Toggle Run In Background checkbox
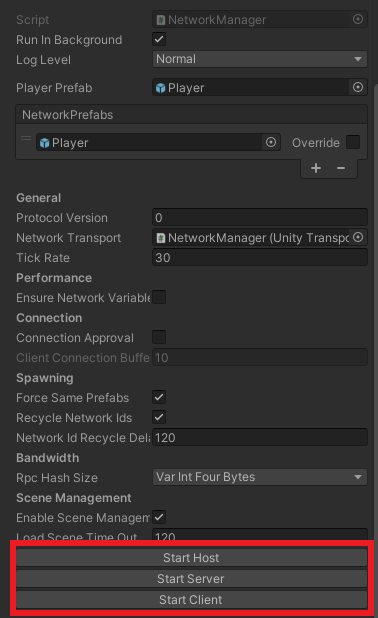The image size is (378, 618). [159, 39]
